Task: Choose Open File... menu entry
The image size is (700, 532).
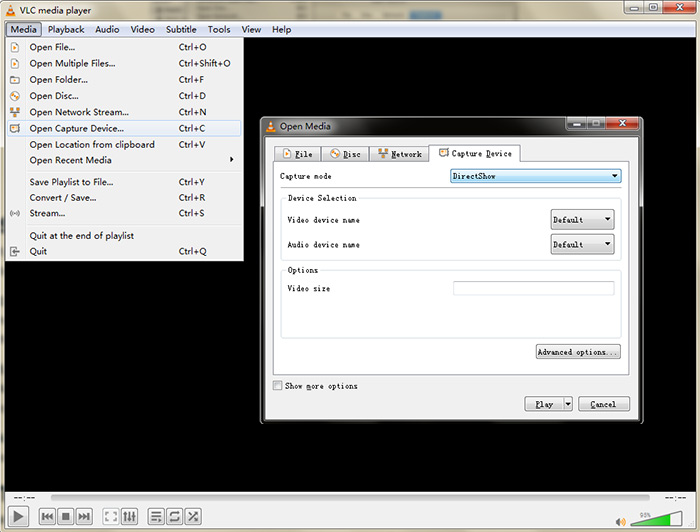Action: 124,47
